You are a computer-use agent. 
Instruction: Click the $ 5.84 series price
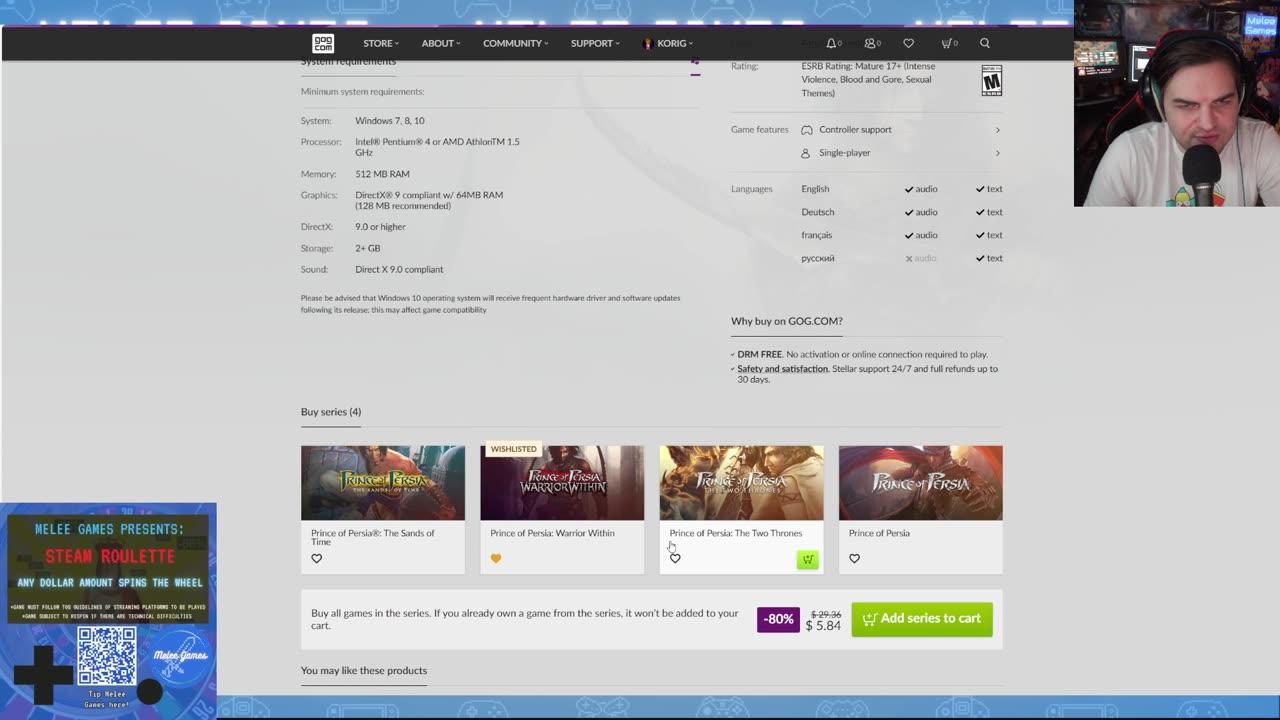(823, 626)
